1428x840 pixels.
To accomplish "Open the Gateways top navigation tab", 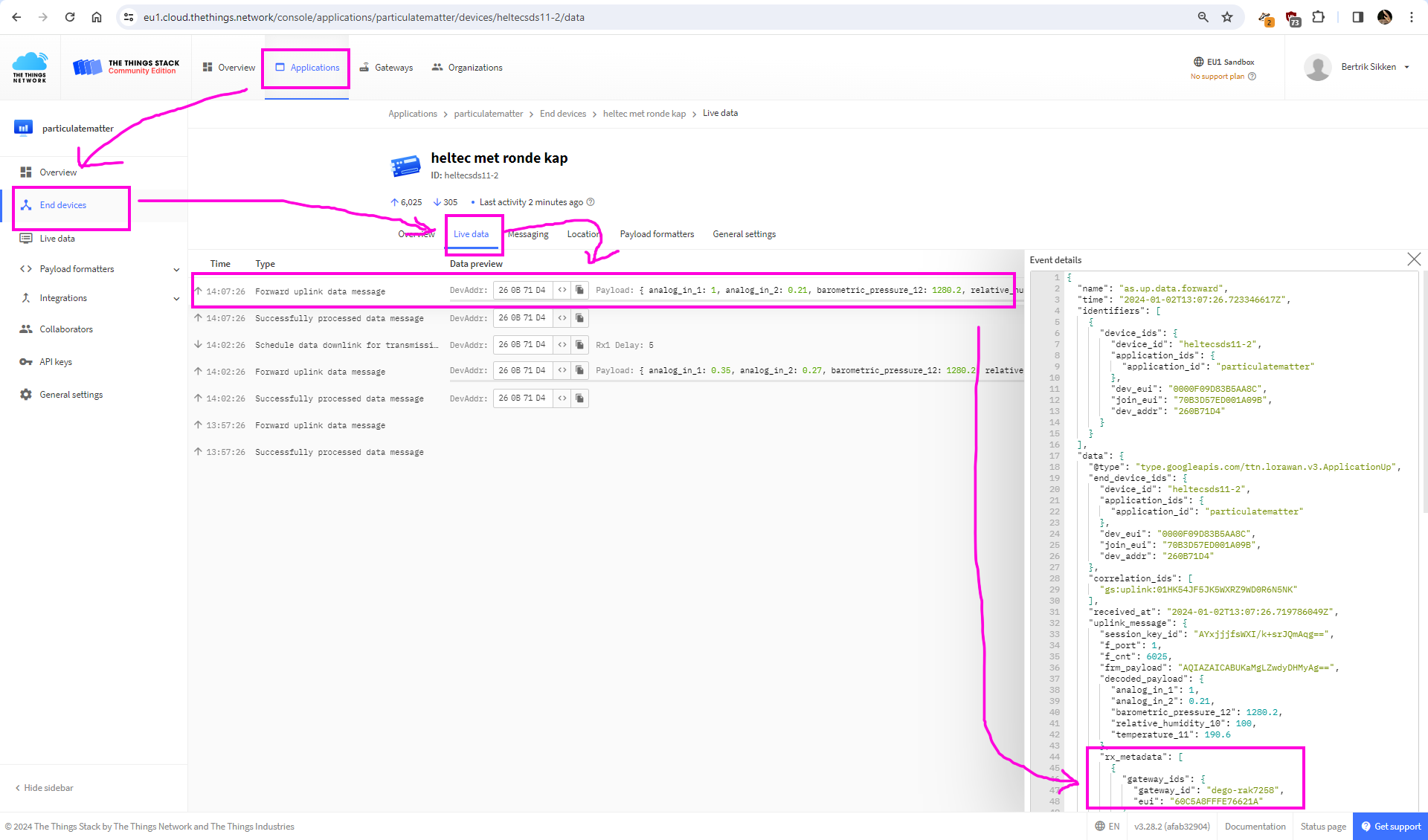I will click(x=386, y=68).
